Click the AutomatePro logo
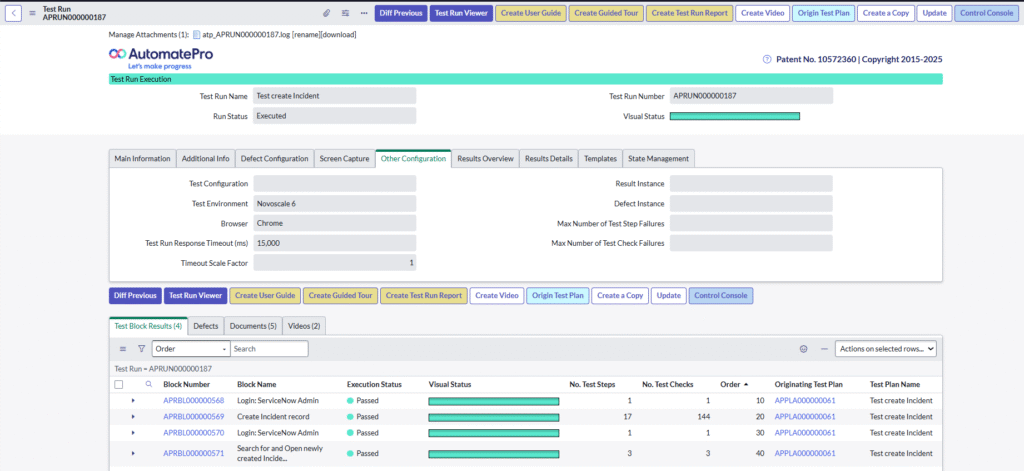 (161, 57)
